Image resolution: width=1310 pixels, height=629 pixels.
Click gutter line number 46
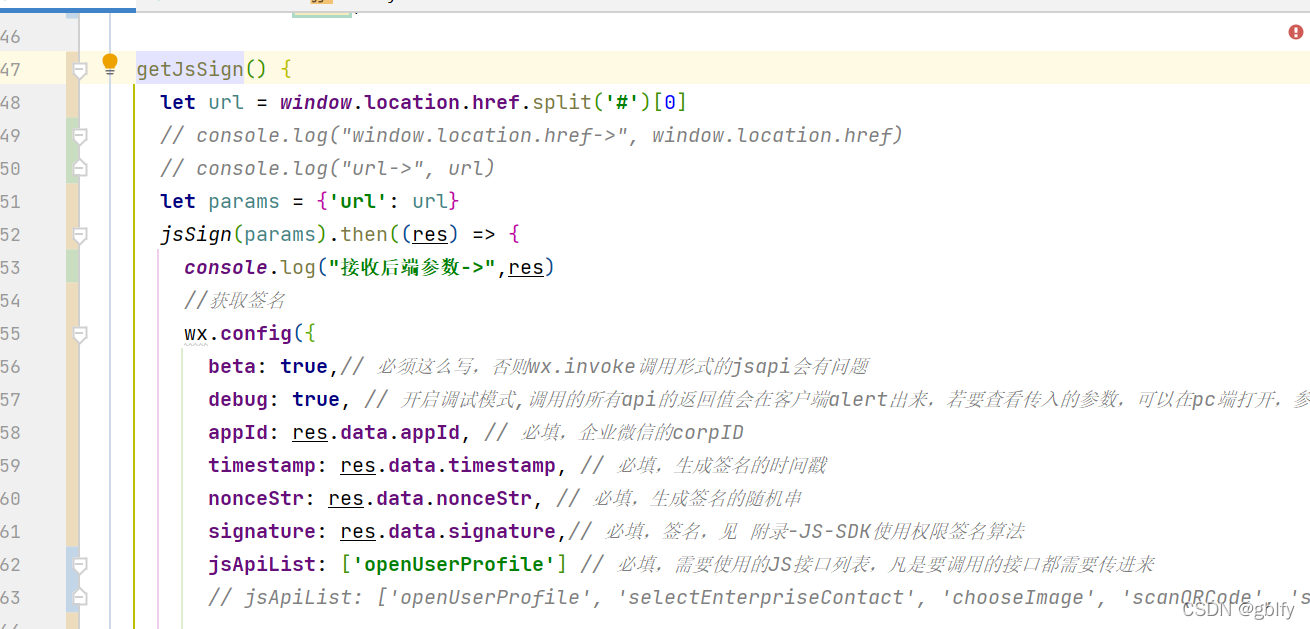10,37
